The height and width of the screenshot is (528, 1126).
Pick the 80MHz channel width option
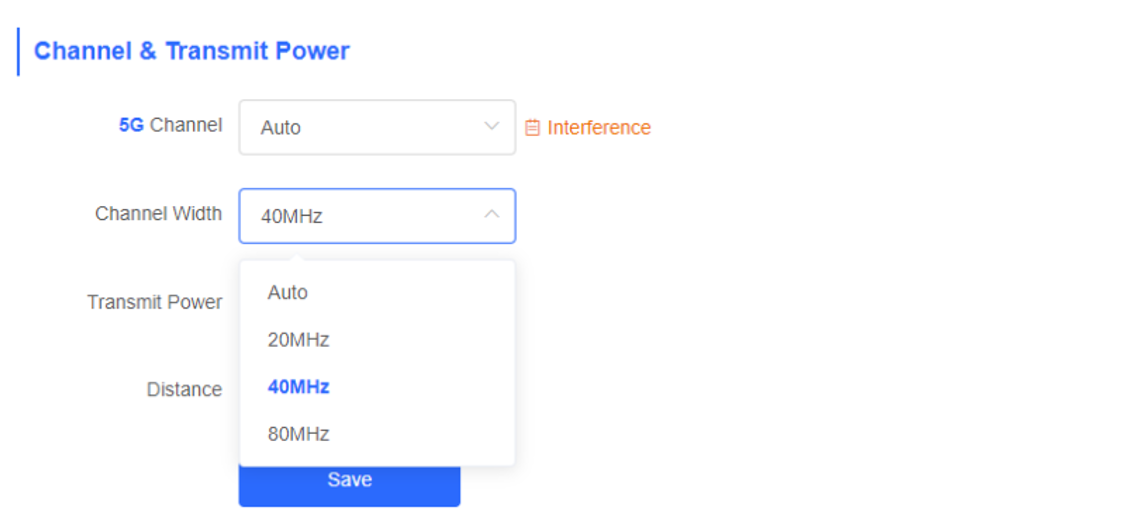pyautogui.click(x=377, y=435)
